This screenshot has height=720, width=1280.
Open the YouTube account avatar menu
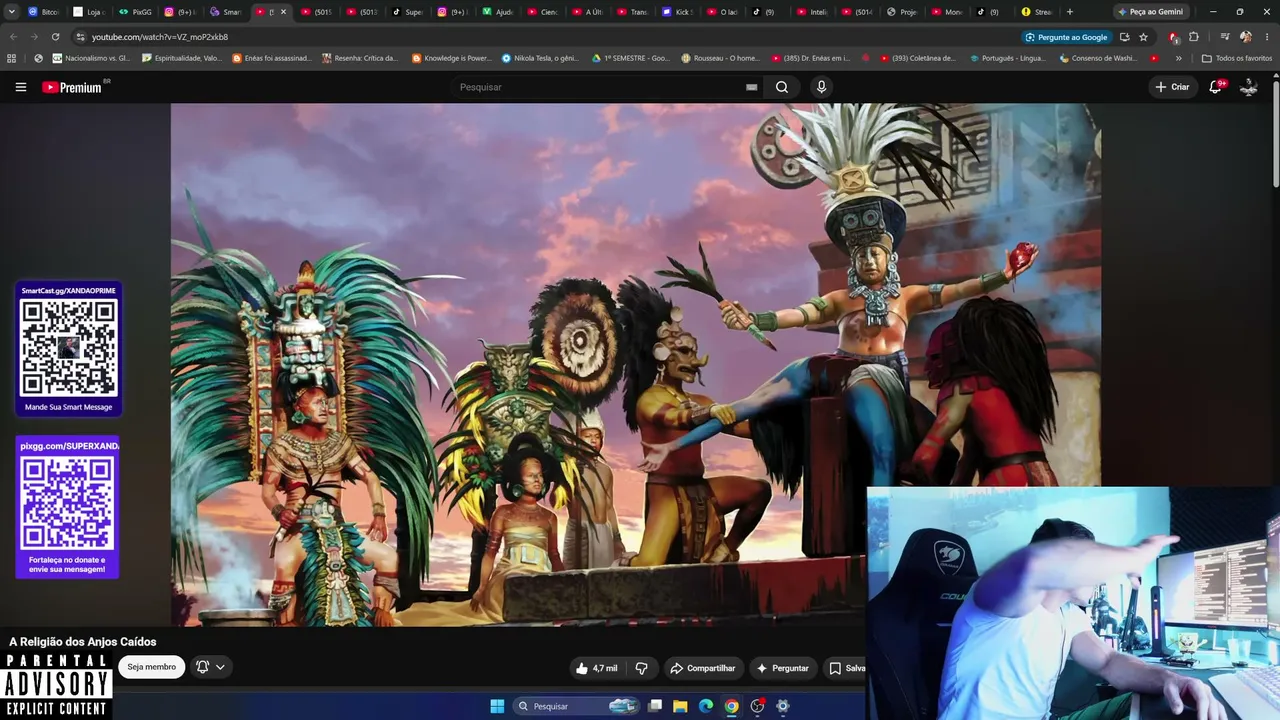(x=1249, y=87)
